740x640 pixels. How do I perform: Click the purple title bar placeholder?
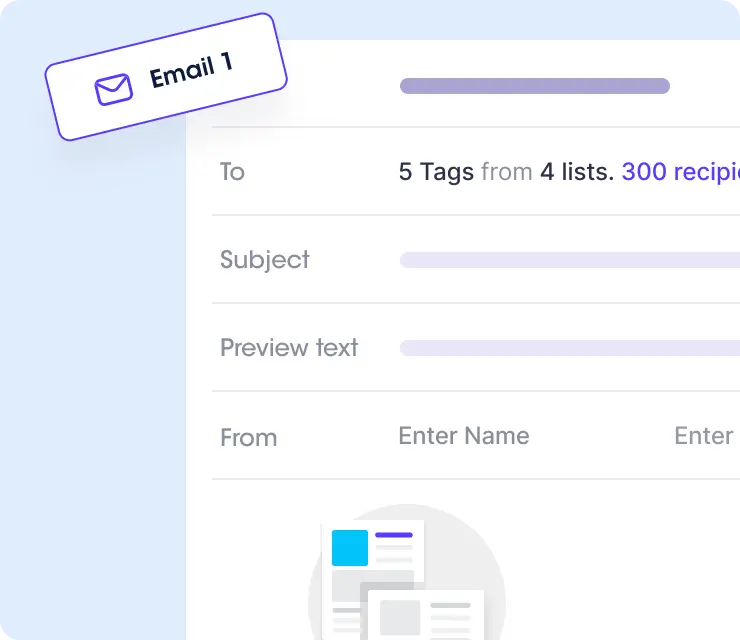point(535,86)
